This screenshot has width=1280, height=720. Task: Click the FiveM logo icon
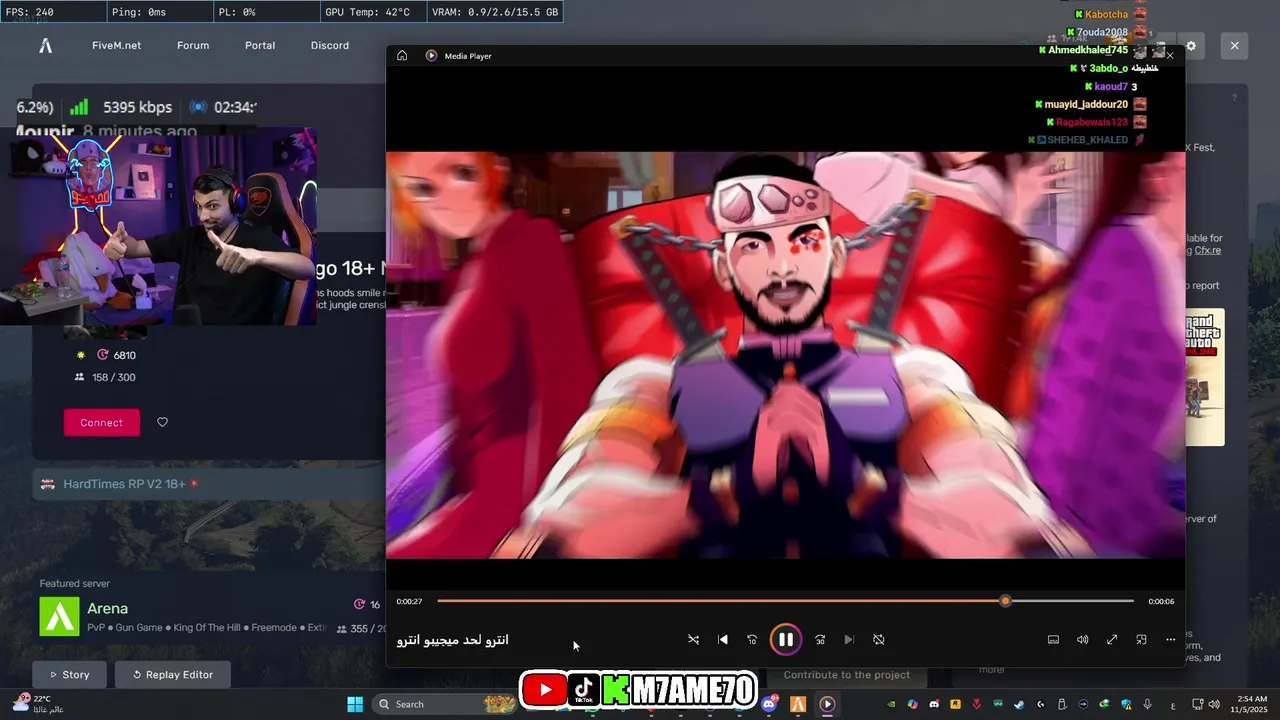45,45
